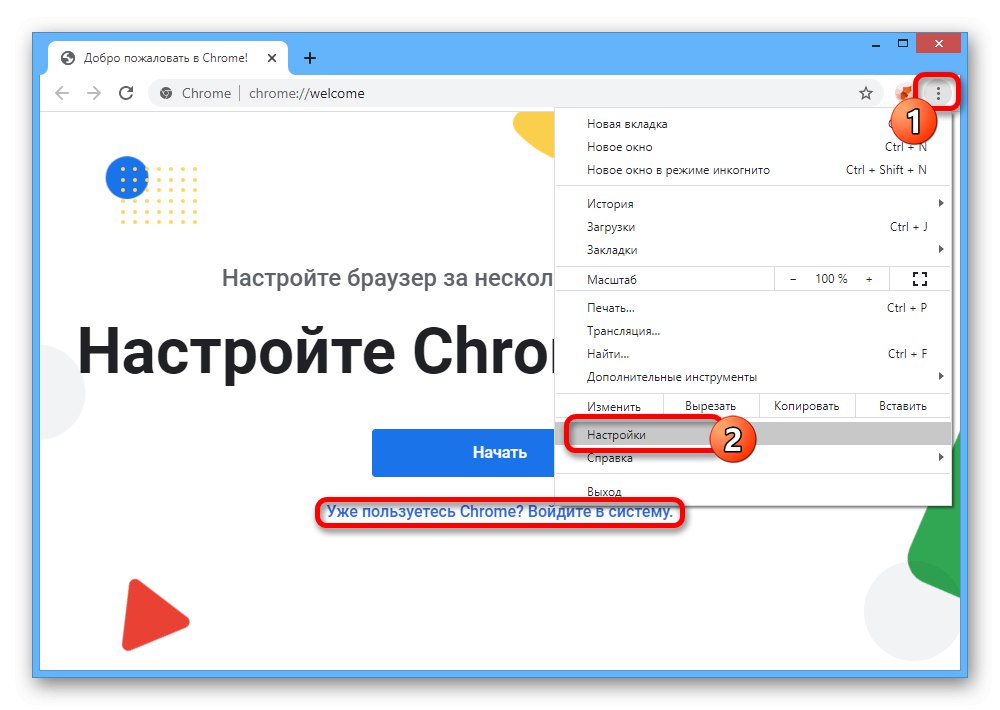Select 'Найти...' menu item
The image size is (1000, 710).
pyautogui.click(x=753, y=353)
